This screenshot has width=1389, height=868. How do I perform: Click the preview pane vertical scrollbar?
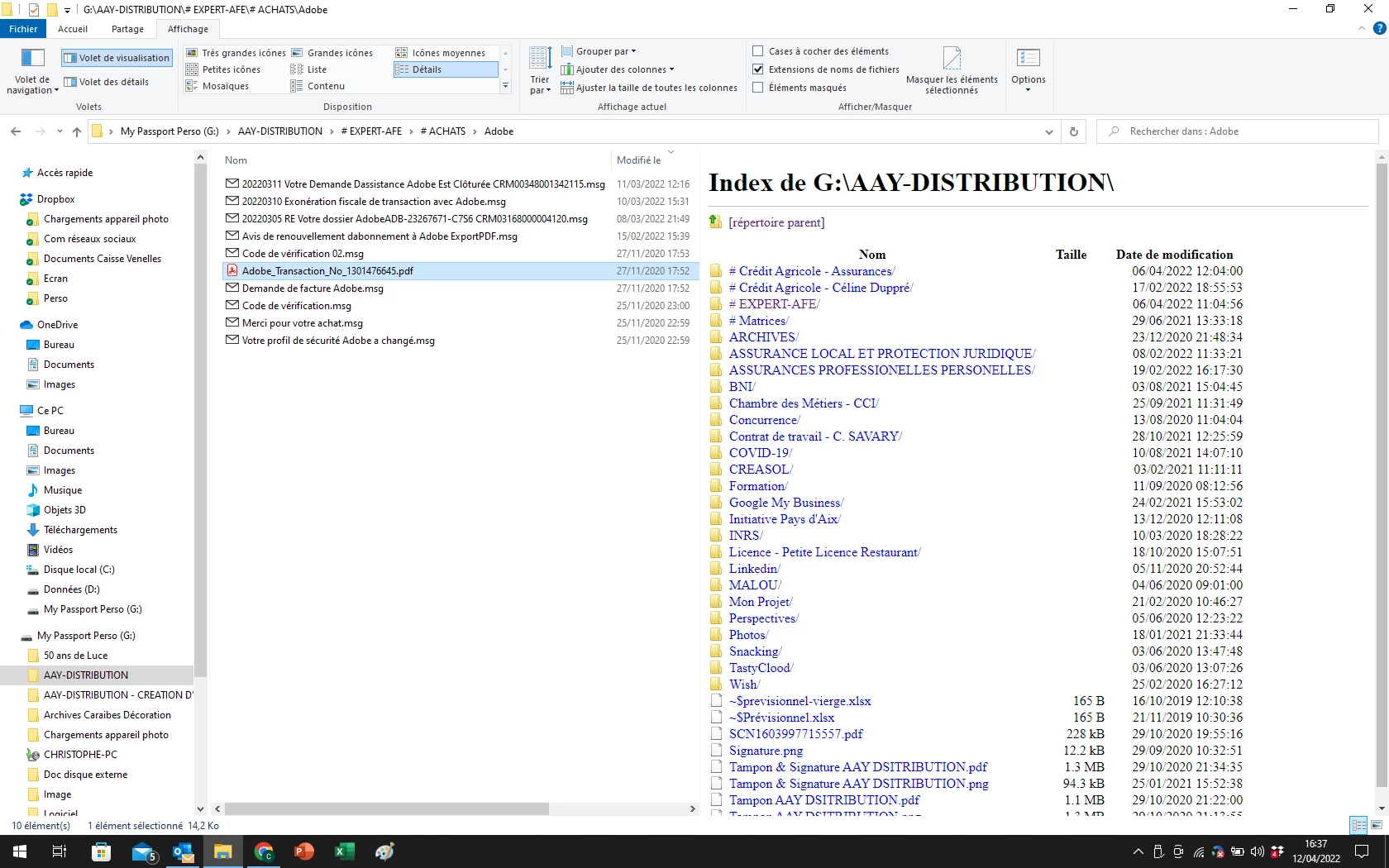pos(1382,475)
